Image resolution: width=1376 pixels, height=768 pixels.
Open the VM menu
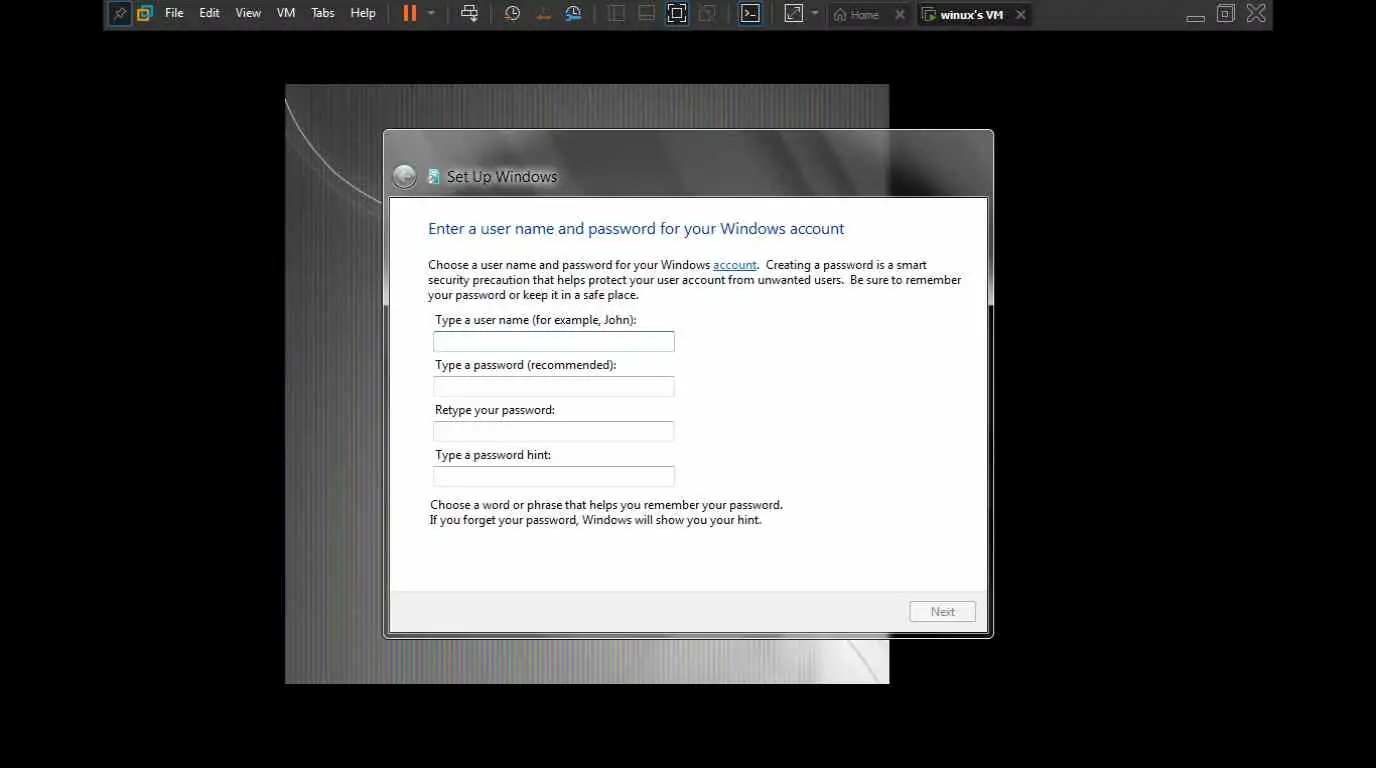click(286, 14)
